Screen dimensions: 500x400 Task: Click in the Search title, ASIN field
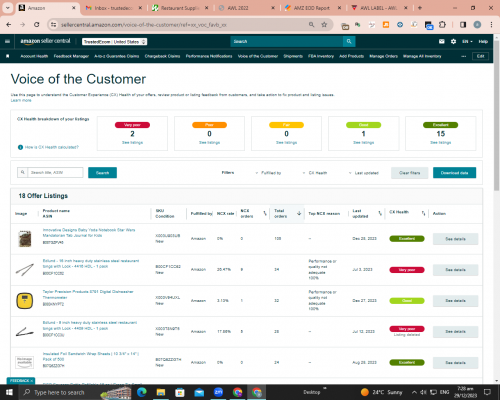click(x=55, y=172)
